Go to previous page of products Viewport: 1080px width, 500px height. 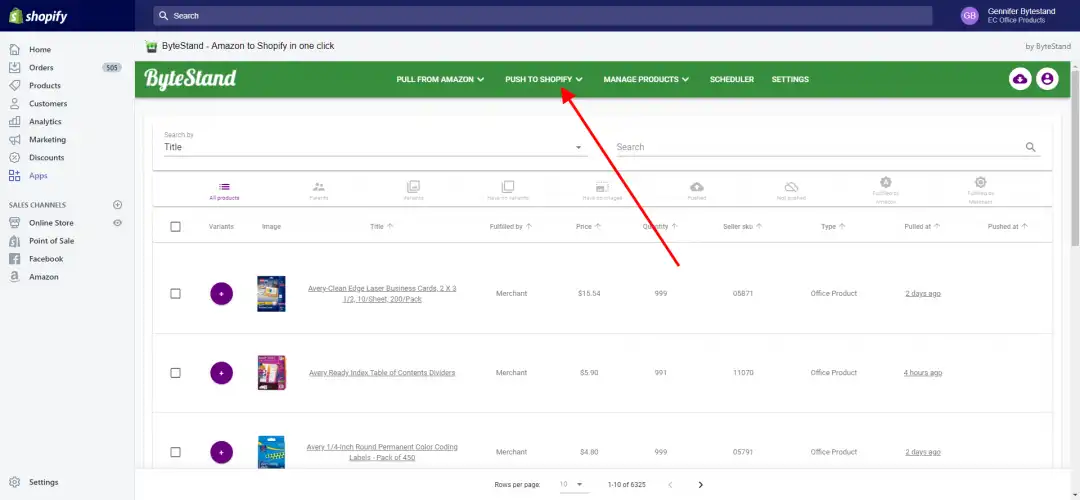coord(670,485)
